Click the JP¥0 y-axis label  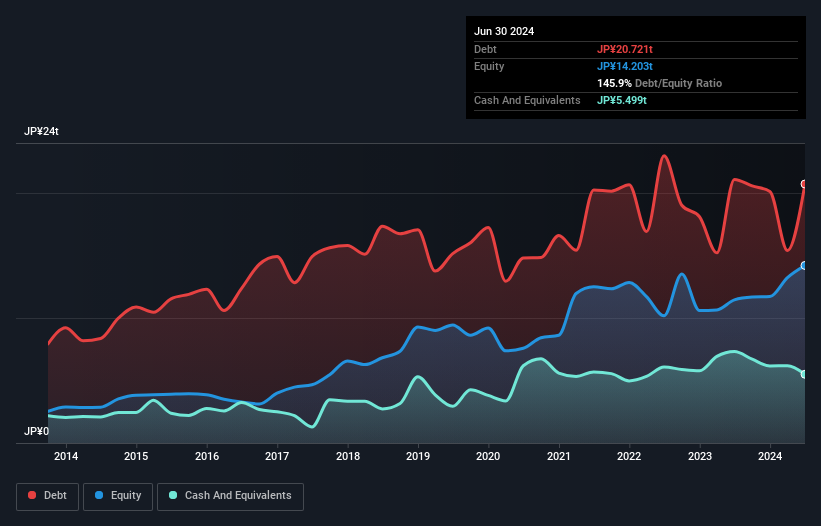37,431
